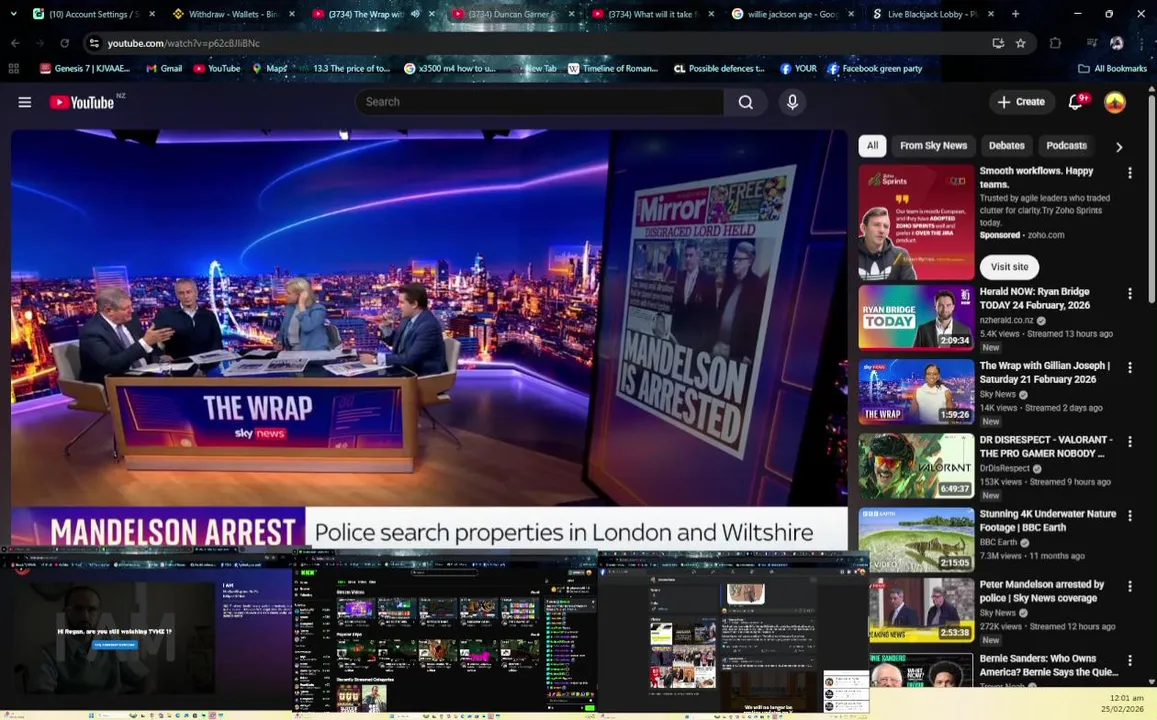Click the address bar URL

(184, 44)
